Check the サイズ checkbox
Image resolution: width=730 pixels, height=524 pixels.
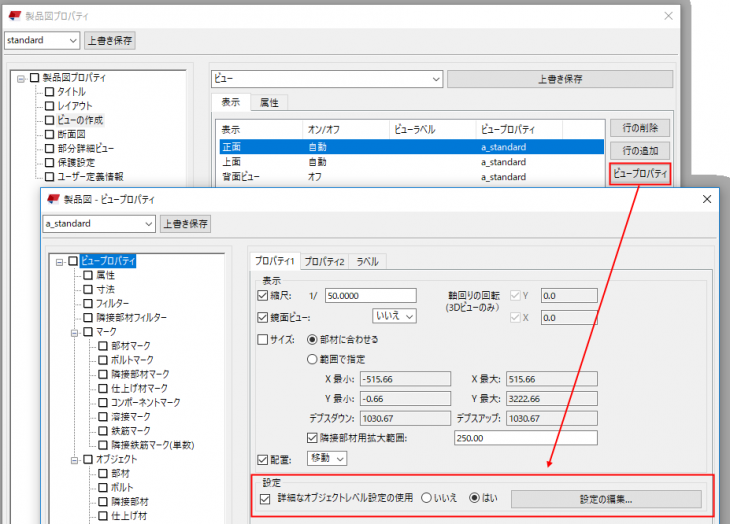(x=263, y=339)
